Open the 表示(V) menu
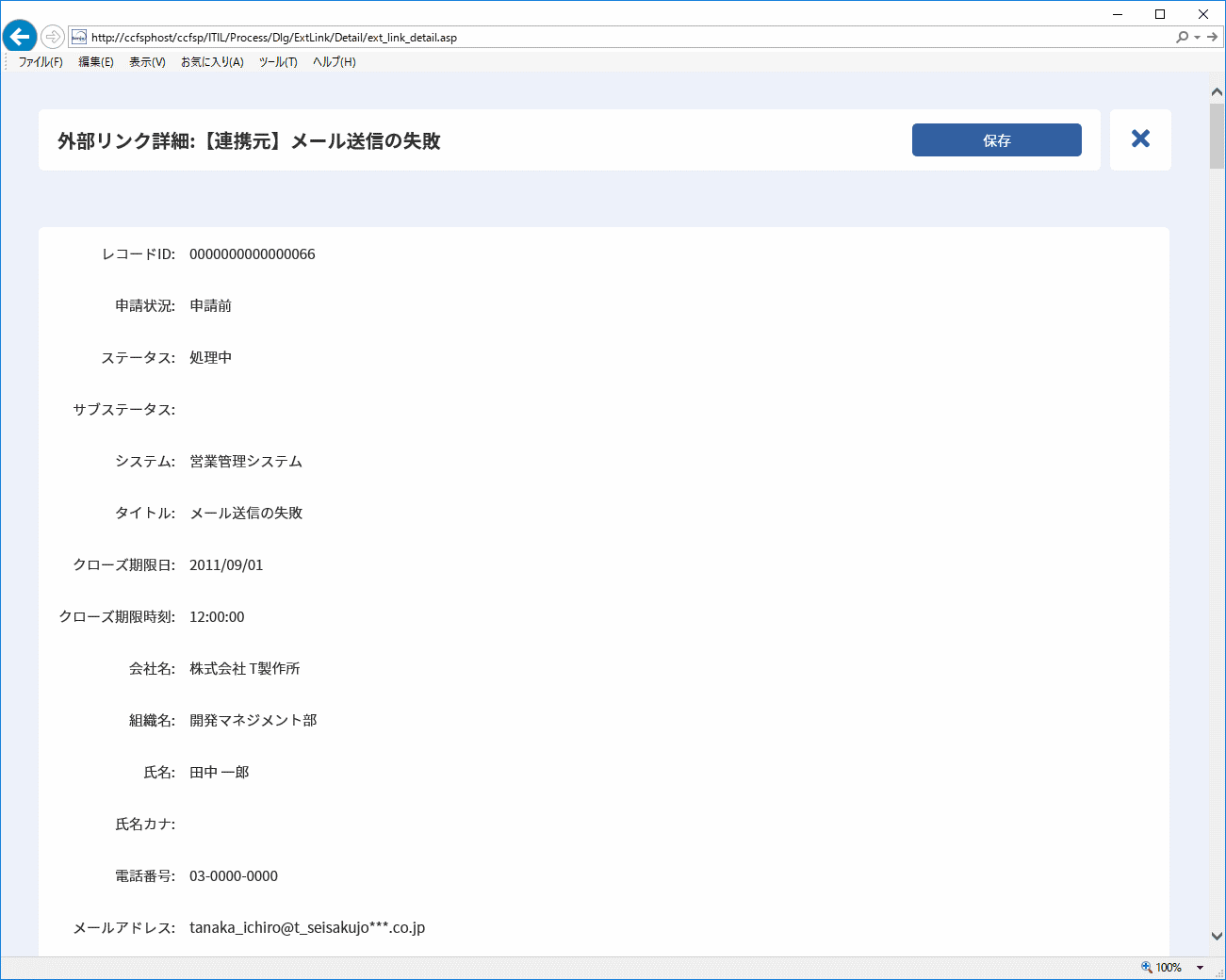This screenshot has width=1226, height=980. tap(147, 62)
